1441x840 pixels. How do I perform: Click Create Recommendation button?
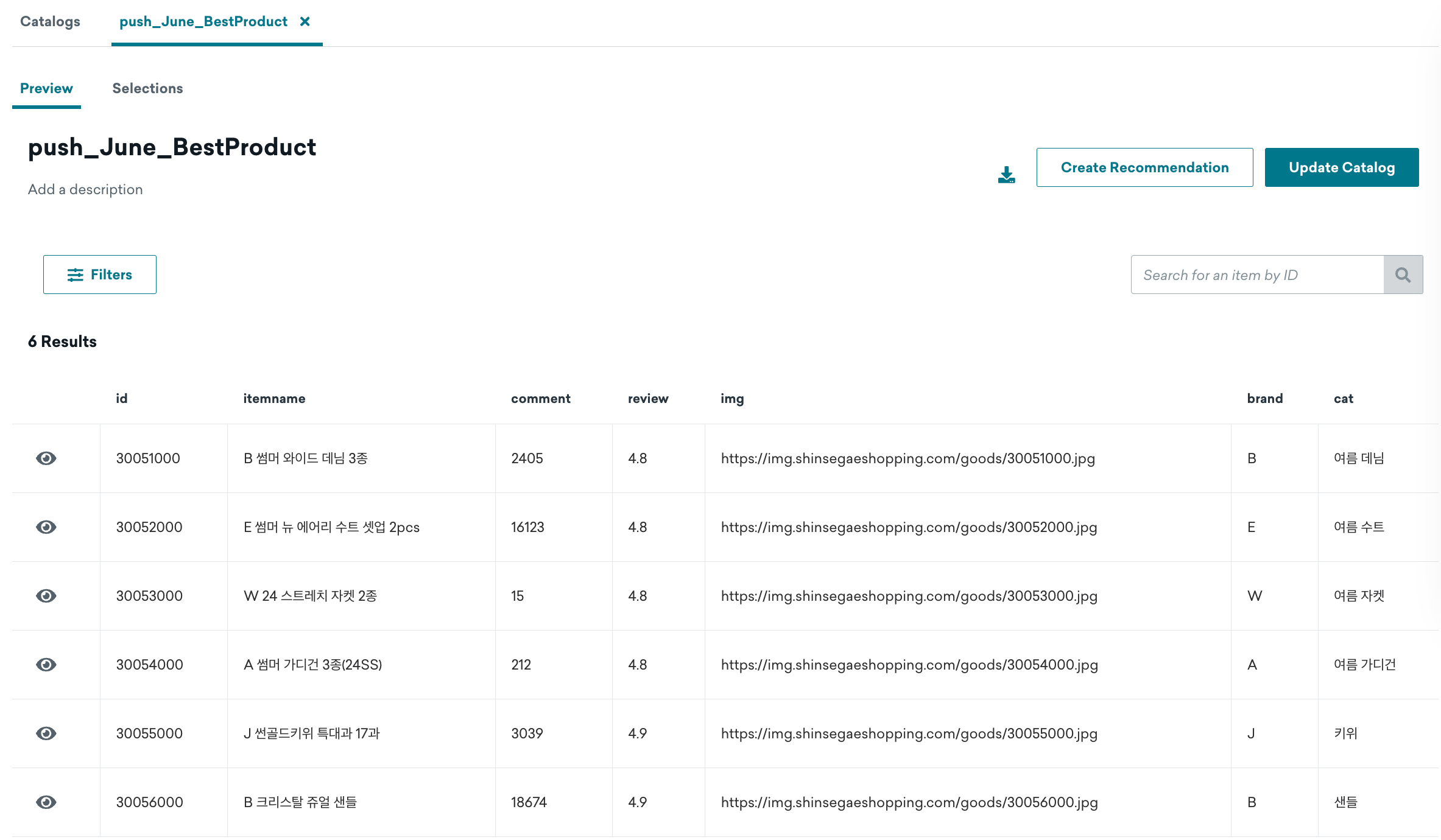click(1145, 167)
